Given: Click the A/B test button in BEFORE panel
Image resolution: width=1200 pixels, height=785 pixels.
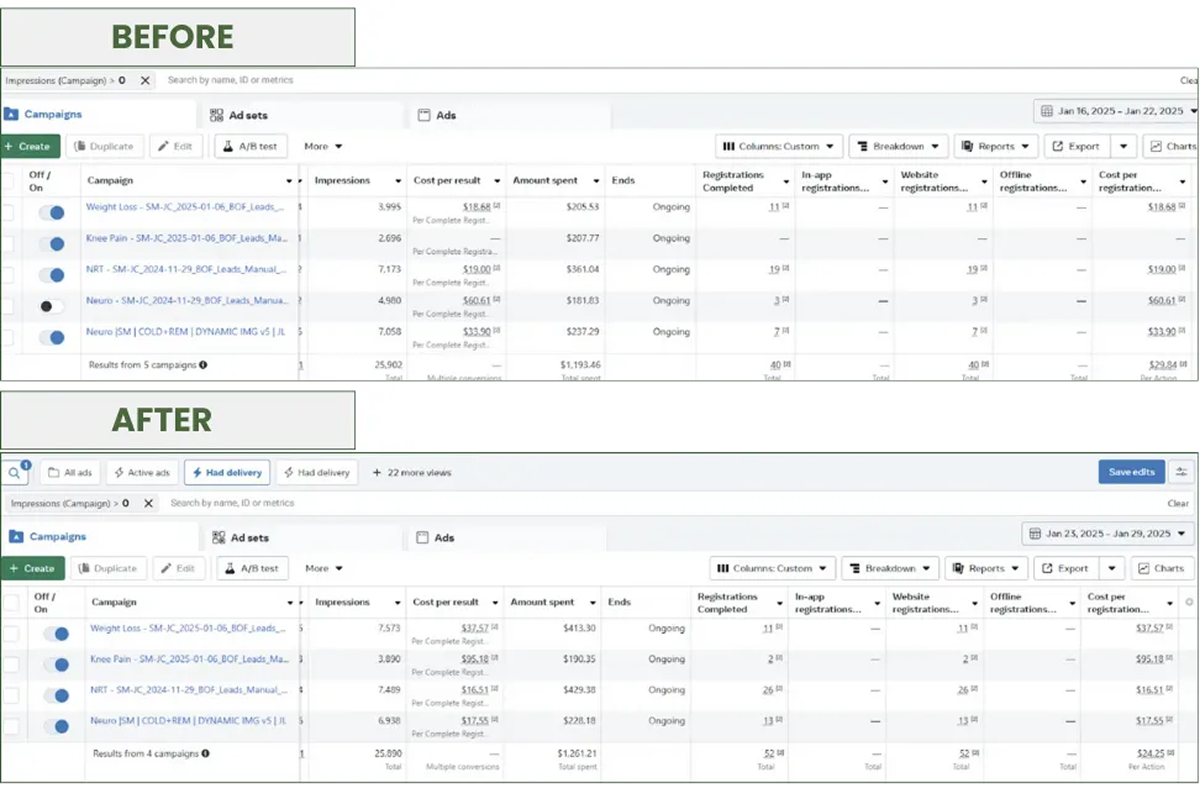Looking at the screenshot, I should pyautogui.click(x=251, y=146).
